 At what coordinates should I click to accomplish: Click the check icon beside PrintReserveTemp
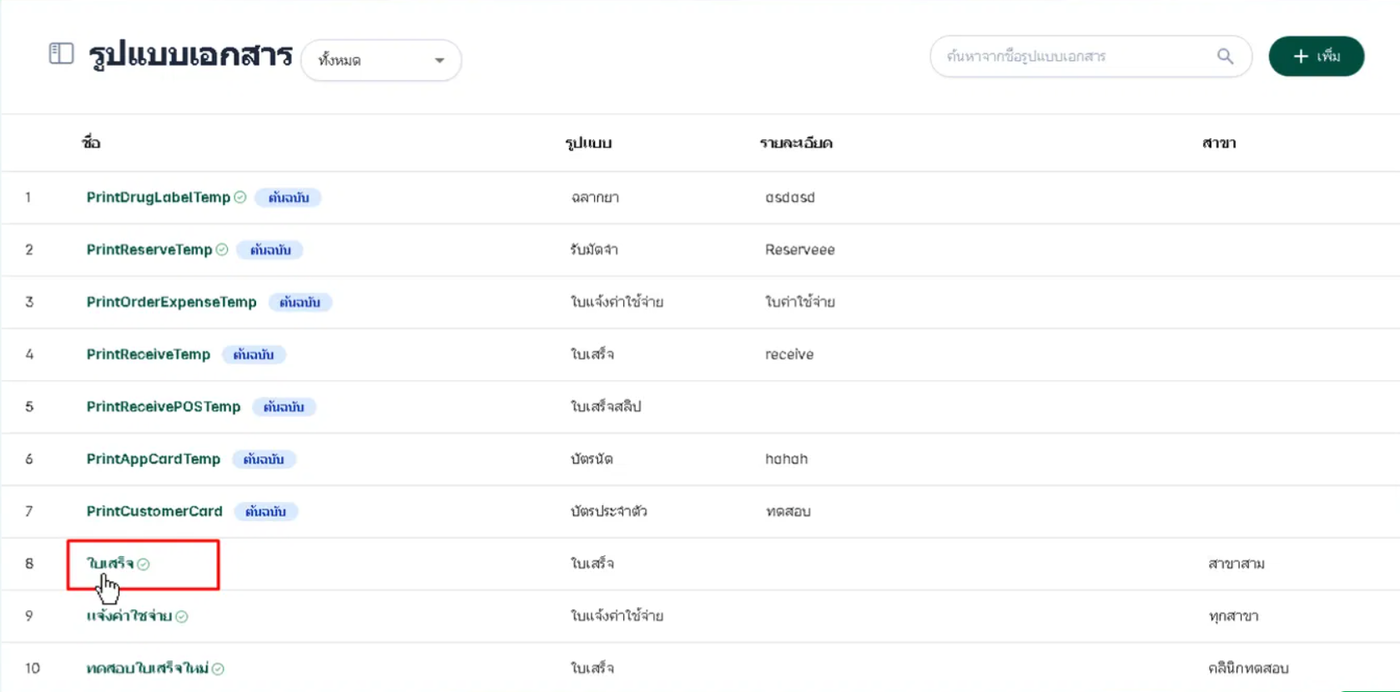coord(222,250)
